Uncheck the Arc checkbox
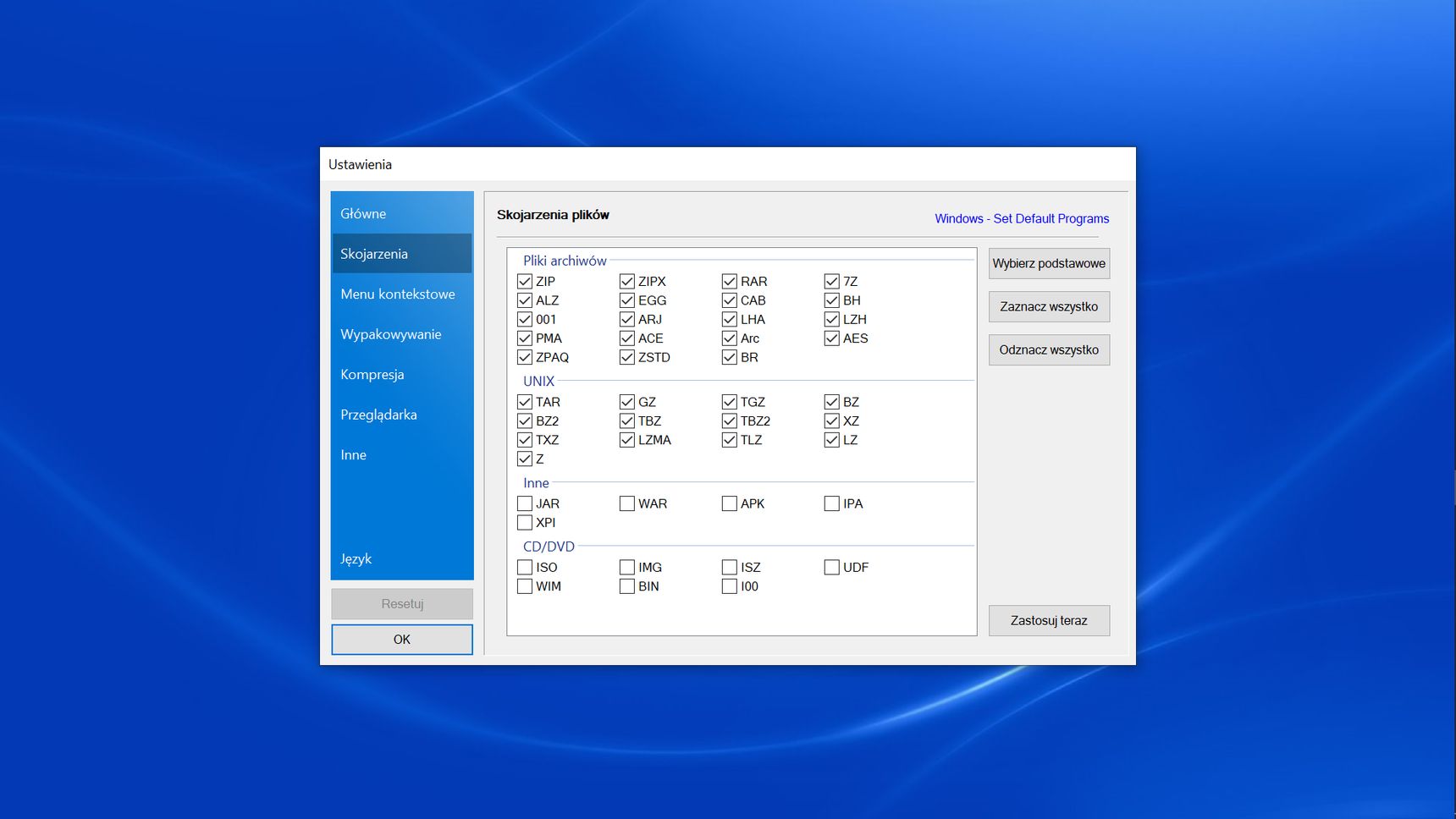 (x=730, y=338)
